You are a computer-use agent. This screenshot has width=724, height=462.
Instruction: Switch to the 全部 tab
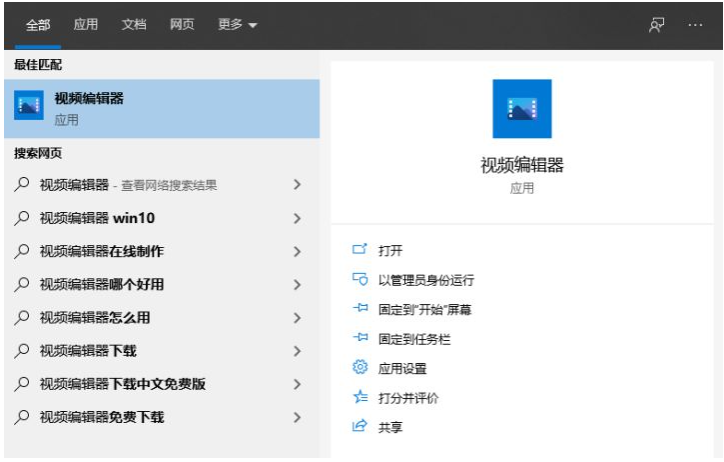coord(38,24)
